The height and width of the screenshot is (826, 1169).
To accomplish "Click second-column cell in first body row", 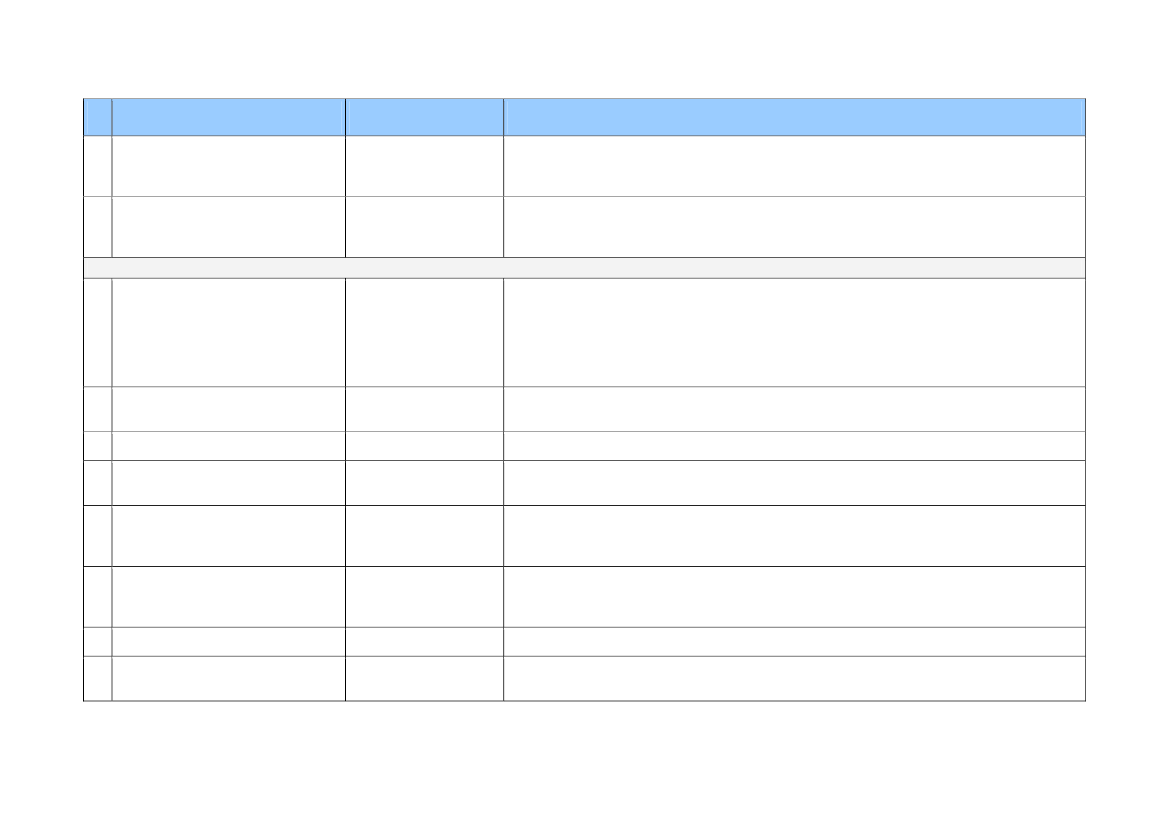I will (229, 166).
